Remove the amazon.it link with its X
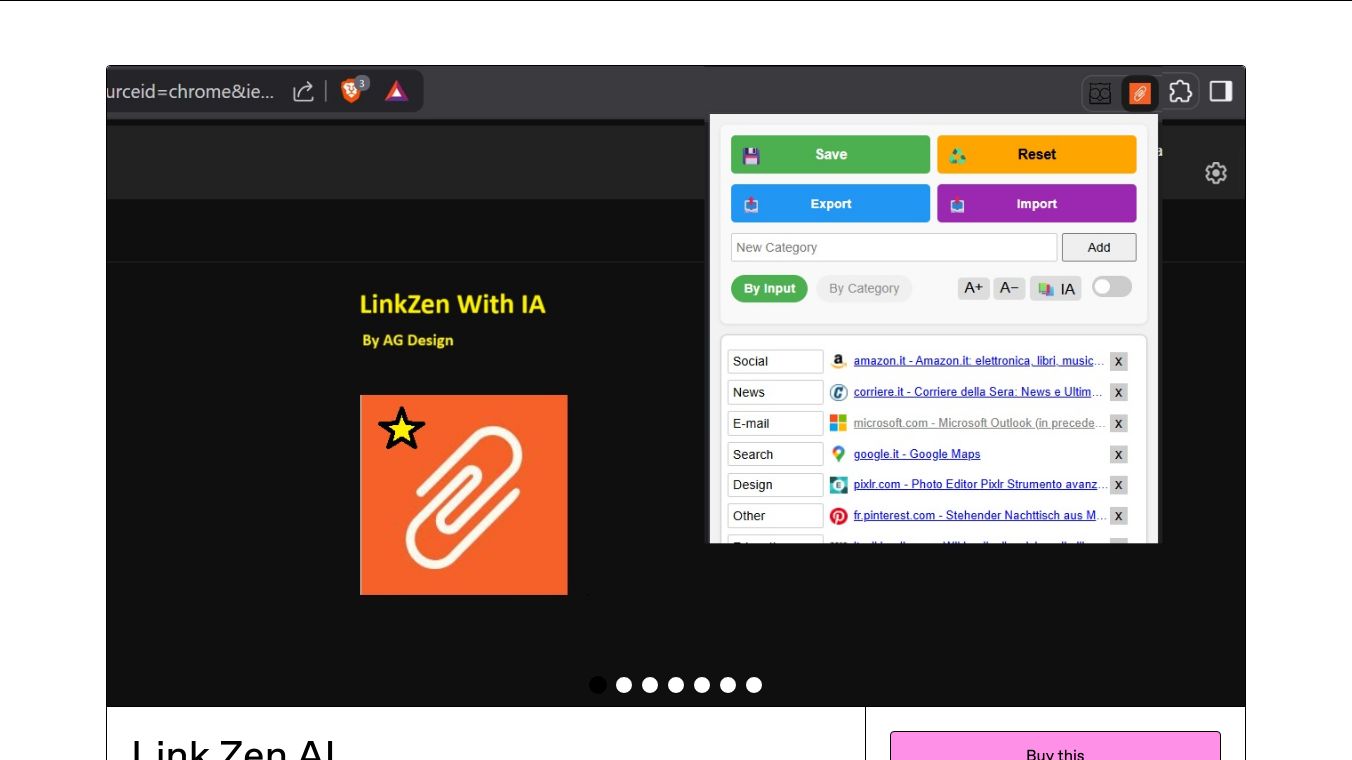 coord(1119,362)
